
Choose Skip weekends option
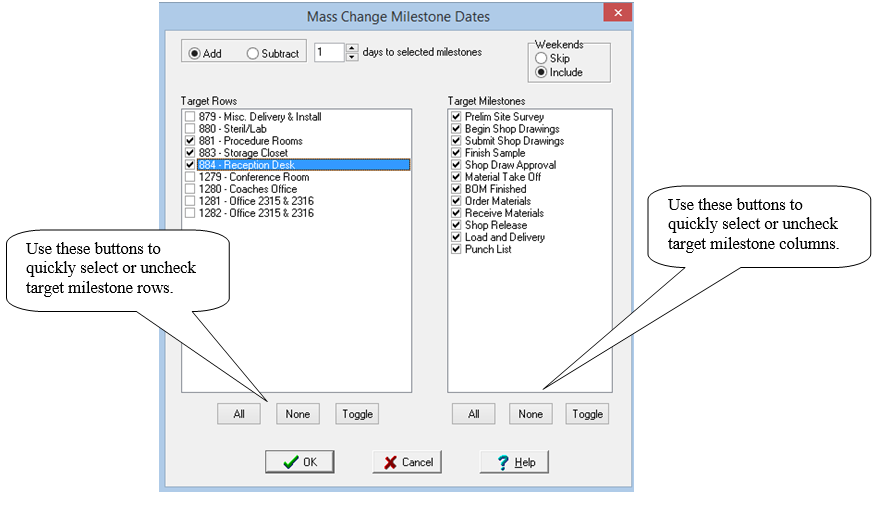(541, 59)
